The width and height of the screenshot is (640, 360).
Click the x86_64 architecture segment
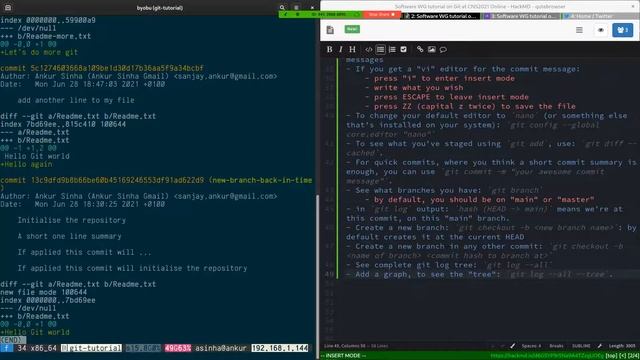(43, 348)
